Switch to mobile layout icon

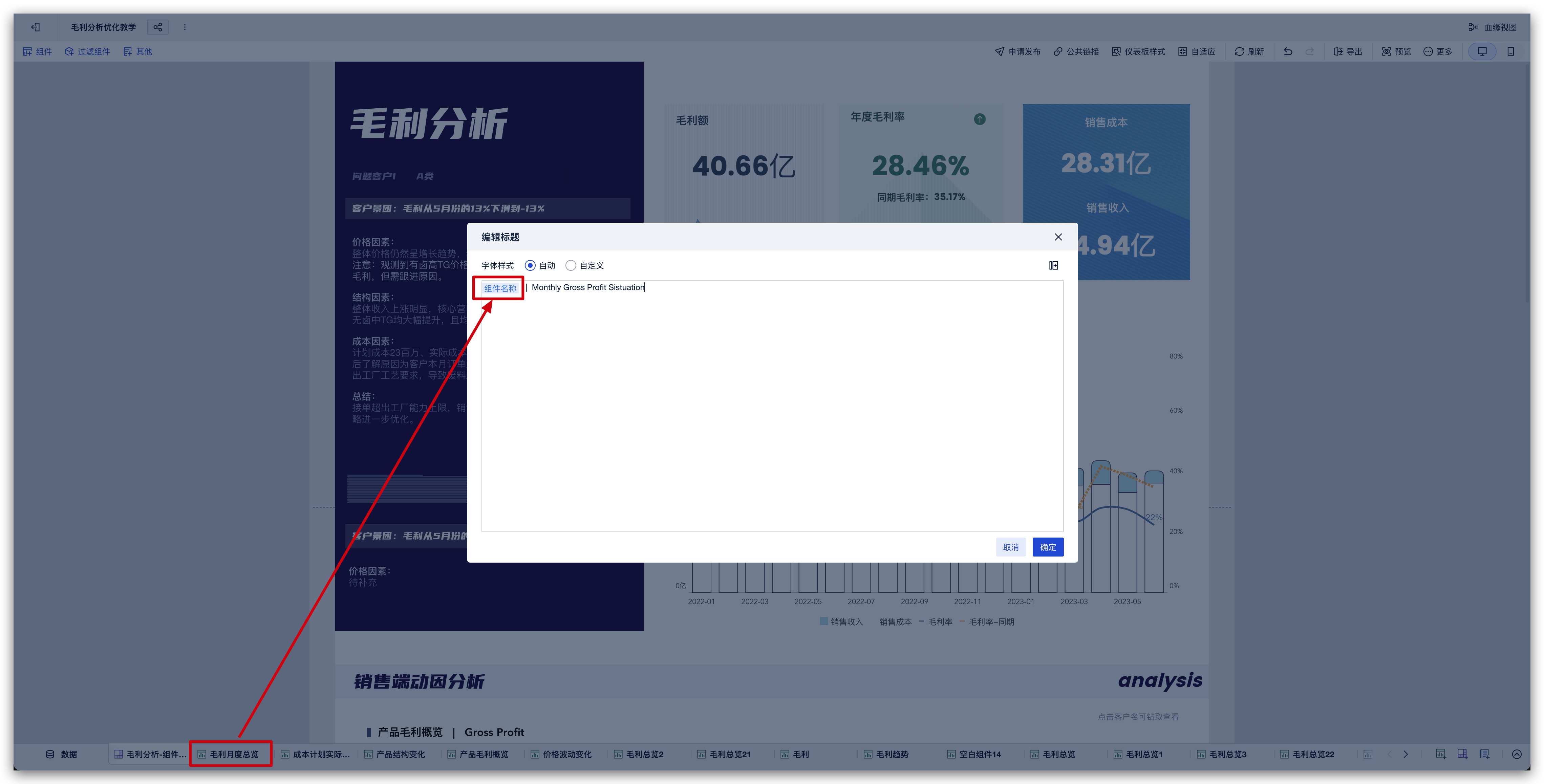tap(1510, 51)
